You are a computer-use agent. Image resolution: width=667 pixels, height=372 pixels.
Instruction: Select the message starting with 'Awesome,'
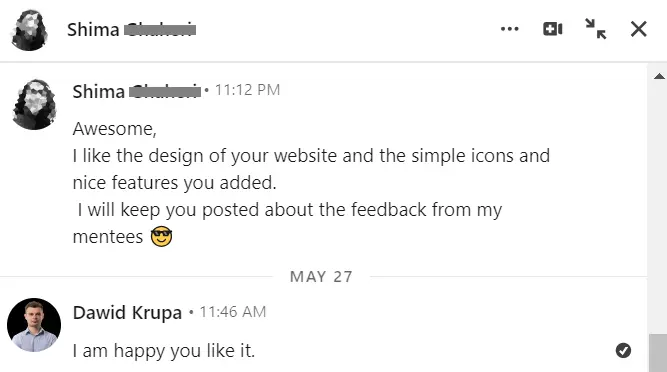tap(311, 183)
